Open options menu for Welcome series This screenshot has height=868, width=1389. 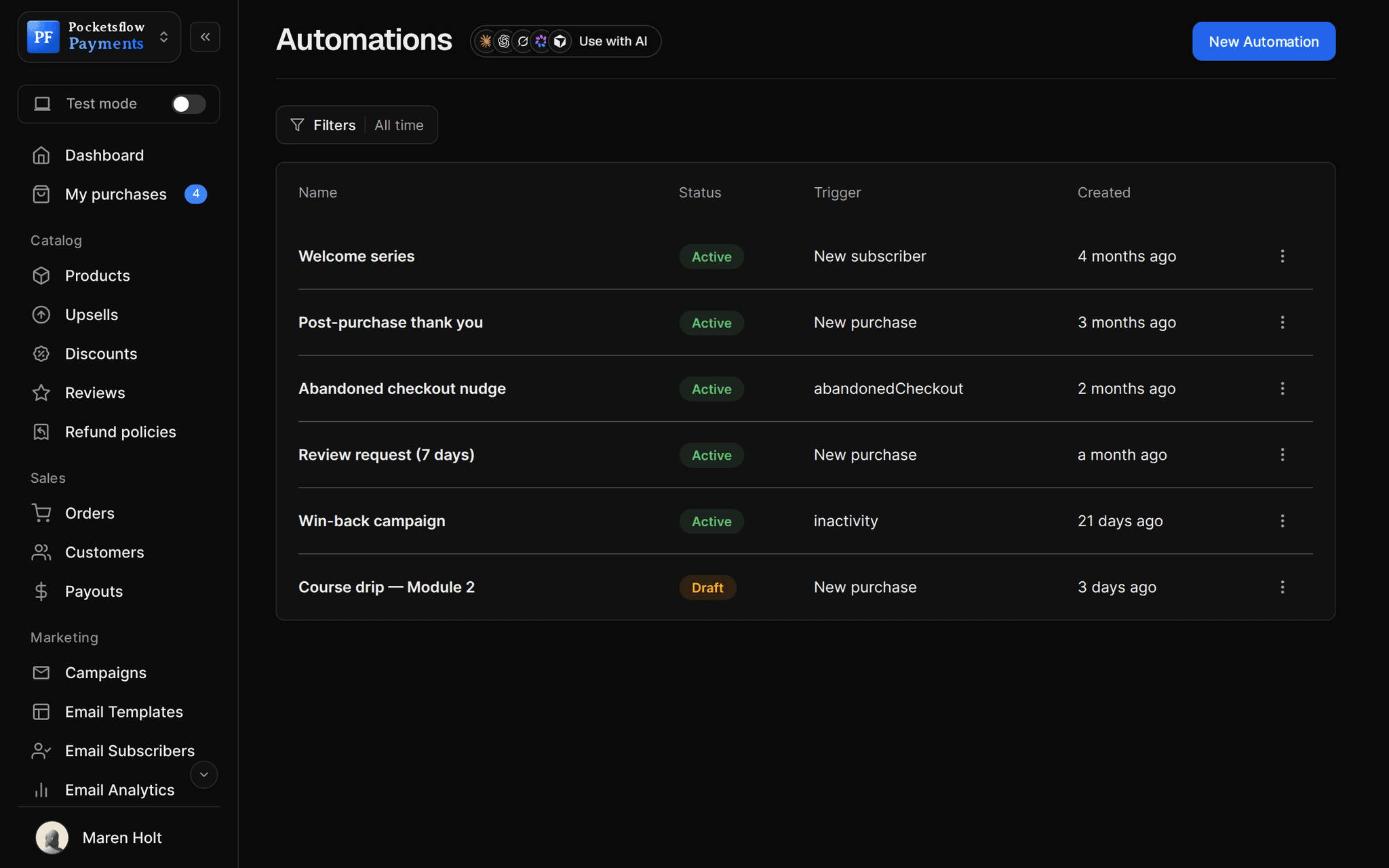click(x=1282, y=256)
